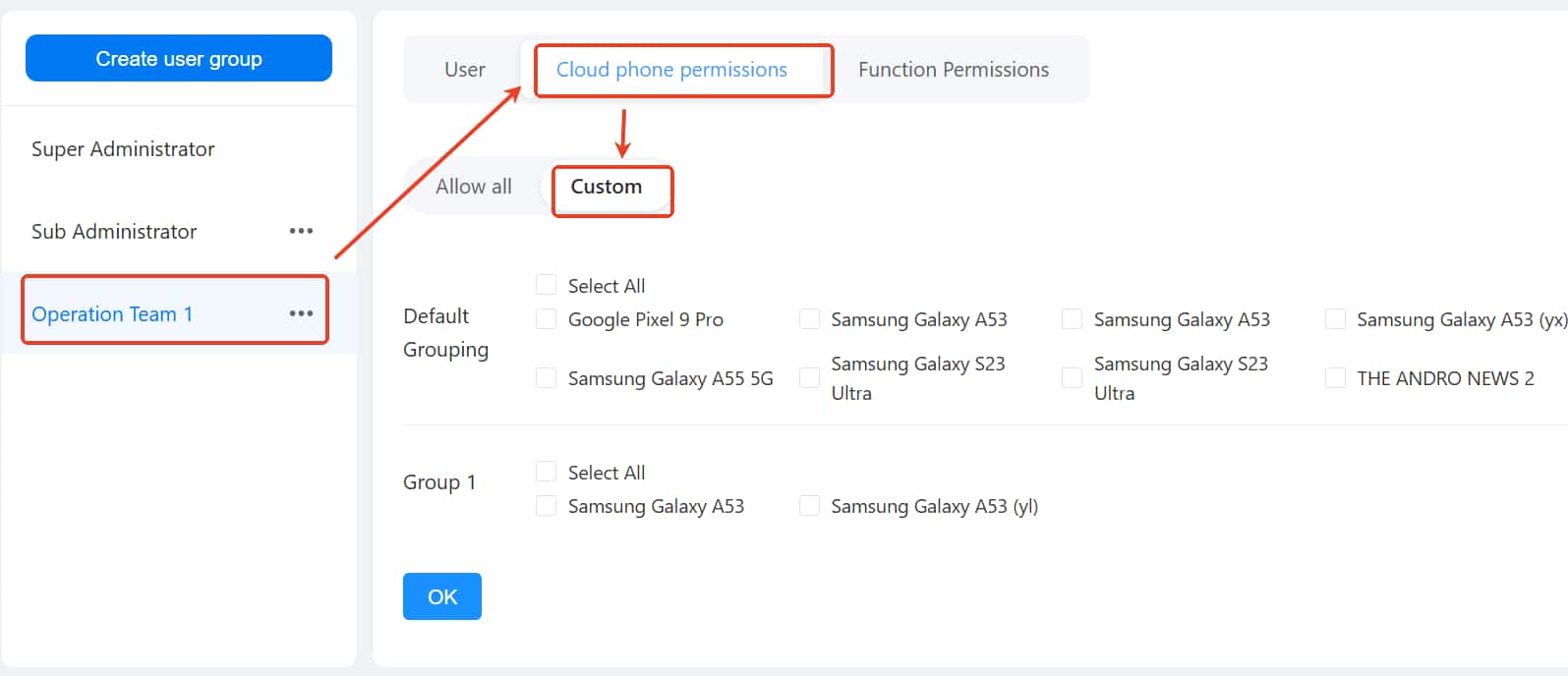Select the Samsung Galaxy A53 (yl) checkbox

pos(810,506)
